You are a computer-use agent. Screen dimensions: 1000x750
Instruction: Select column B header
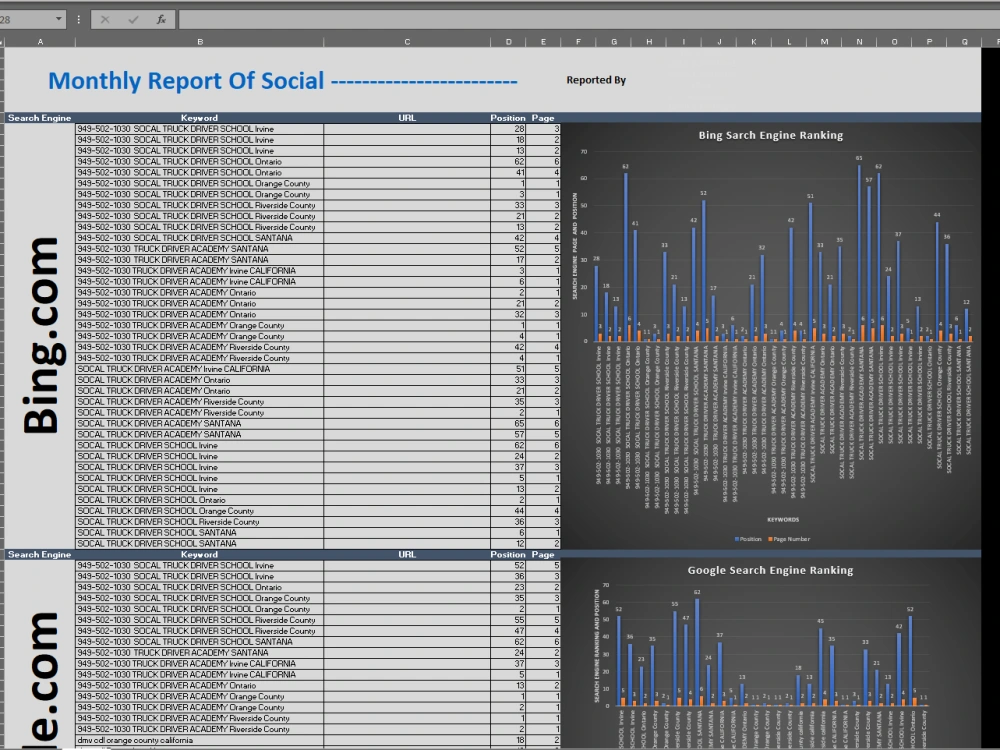pos(200,41)
